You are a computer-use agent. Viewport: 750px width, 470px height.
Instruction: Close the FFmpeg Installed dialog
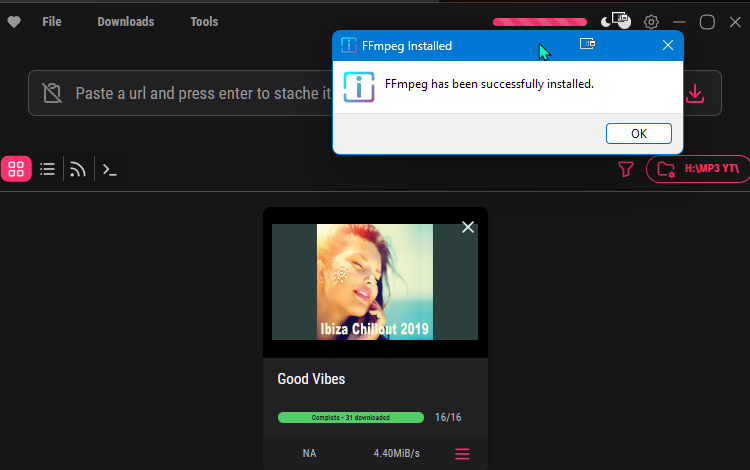tap(668, 45)
